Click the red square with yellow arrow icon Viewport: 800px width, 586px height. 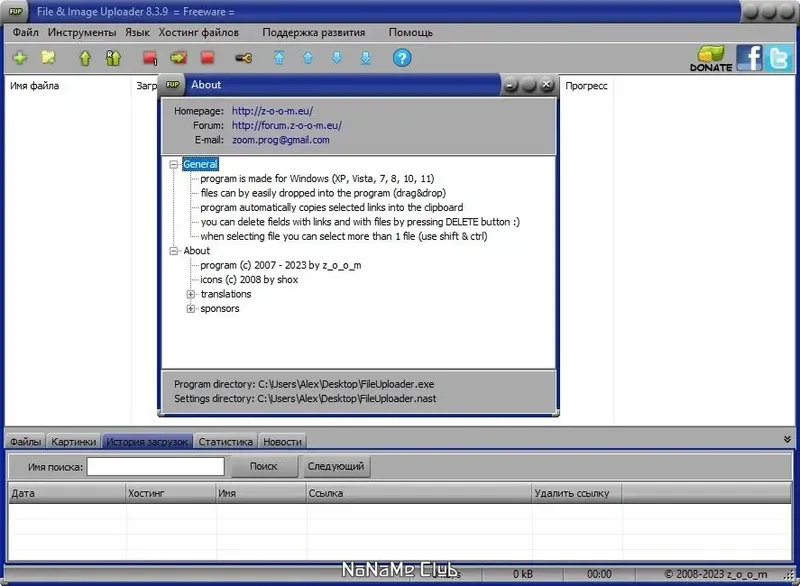(x=178, y=58)
